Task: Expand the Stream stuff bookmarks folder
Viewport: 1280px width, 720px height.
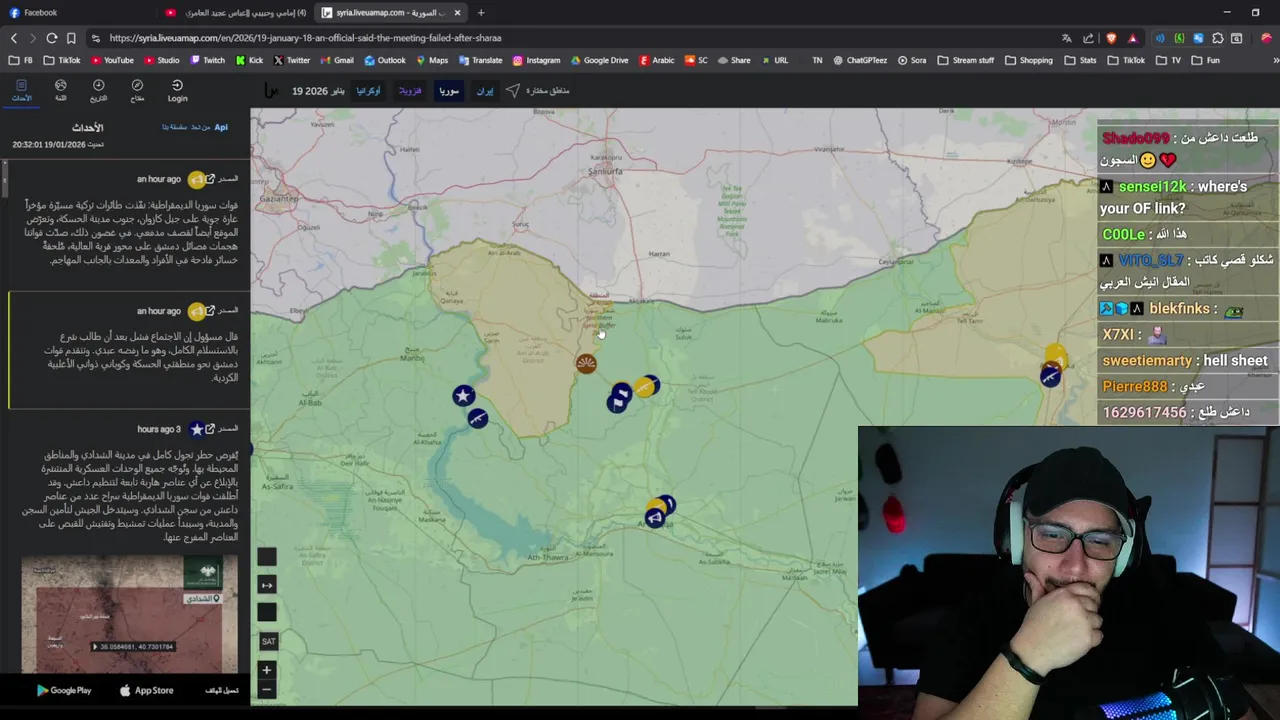Action: coord(965,60)
